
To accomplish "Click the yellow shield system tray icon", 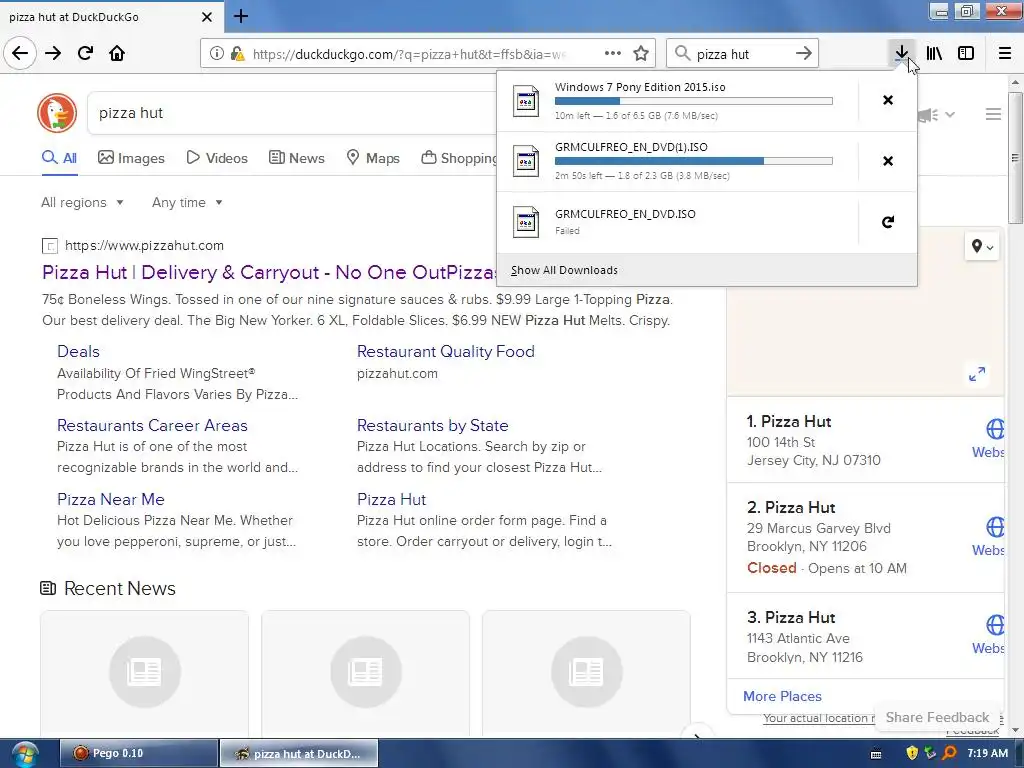I will coord(912,753).
